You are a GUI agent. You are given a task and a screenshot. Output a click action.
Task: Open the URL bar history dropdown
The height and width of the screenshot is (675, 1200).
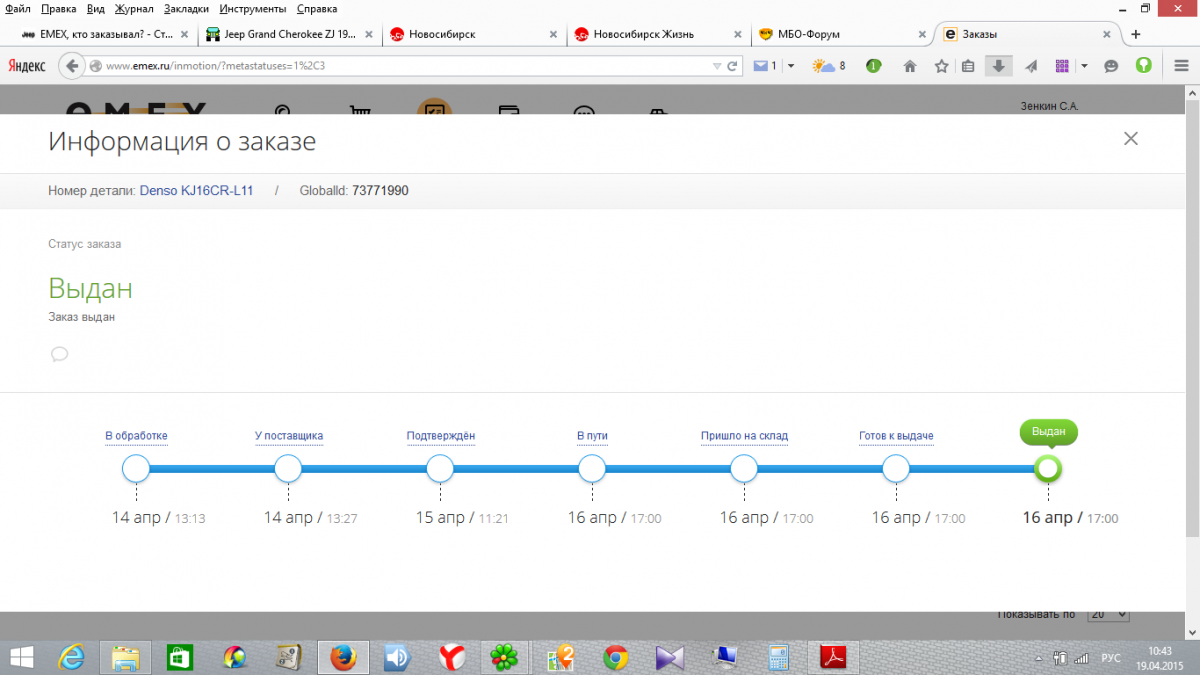(x=716, y=66)
